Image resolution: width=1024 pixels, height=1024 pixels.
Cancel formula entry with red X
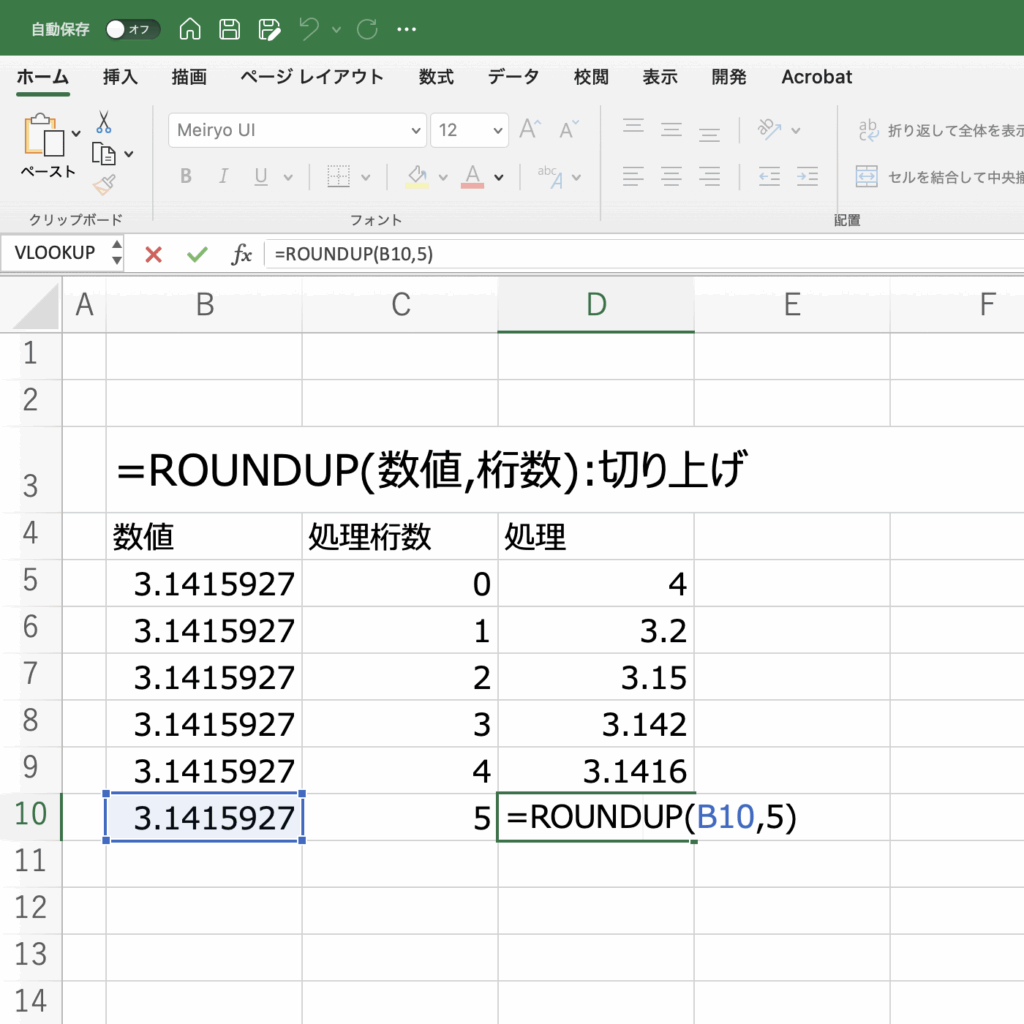[153, 254]
